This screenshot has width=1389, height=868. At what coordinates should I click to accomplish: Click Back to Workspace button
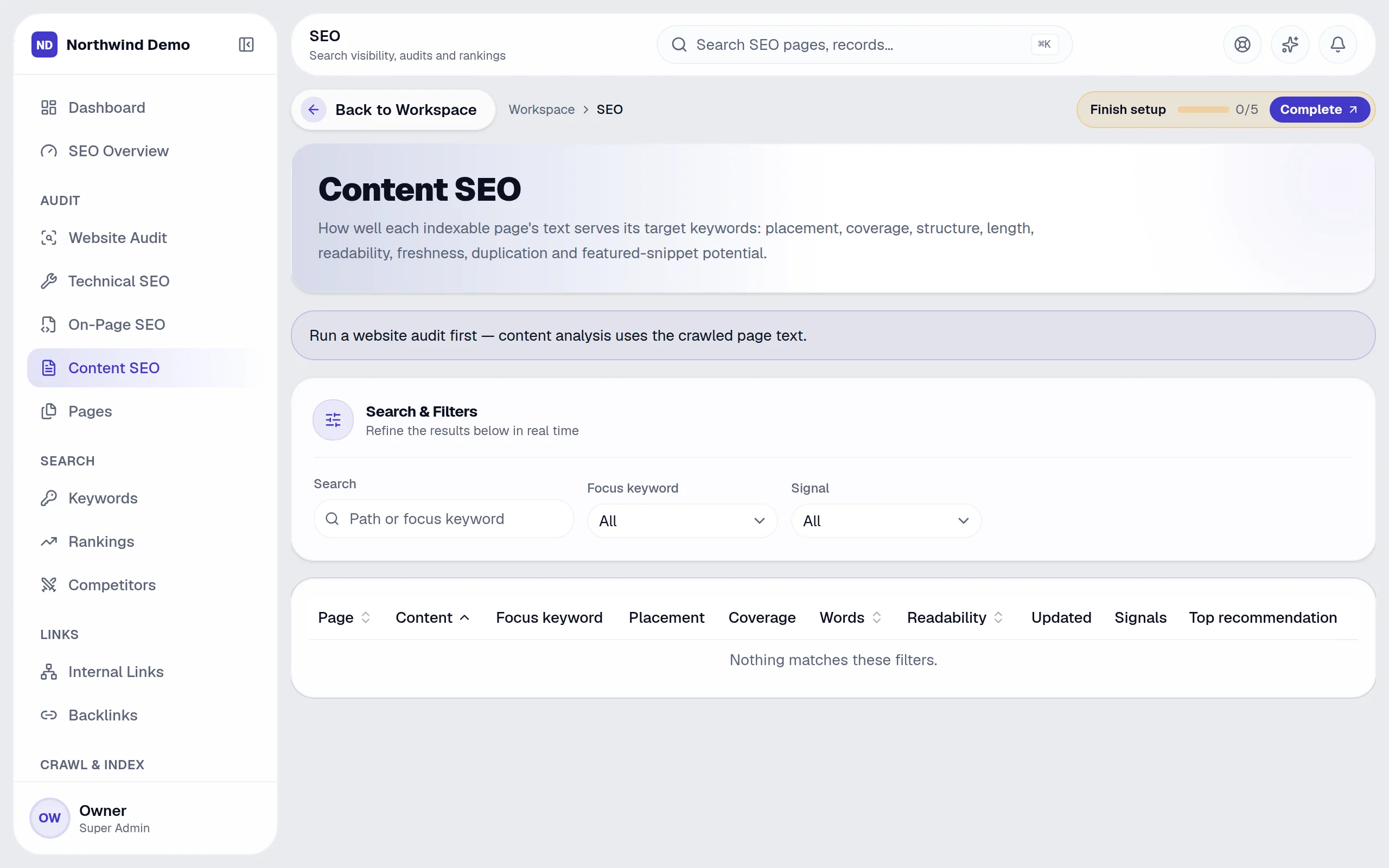click(x=393, y=110)
